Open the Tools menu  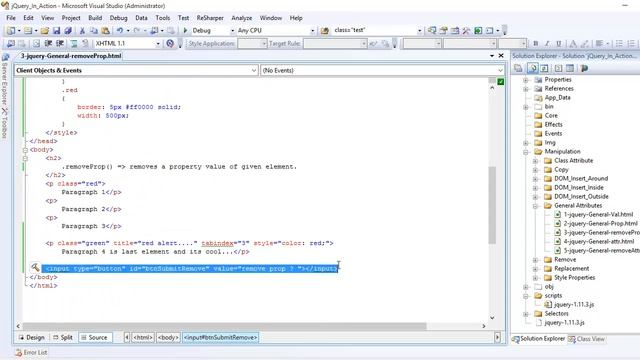click(x=162, y=18)
